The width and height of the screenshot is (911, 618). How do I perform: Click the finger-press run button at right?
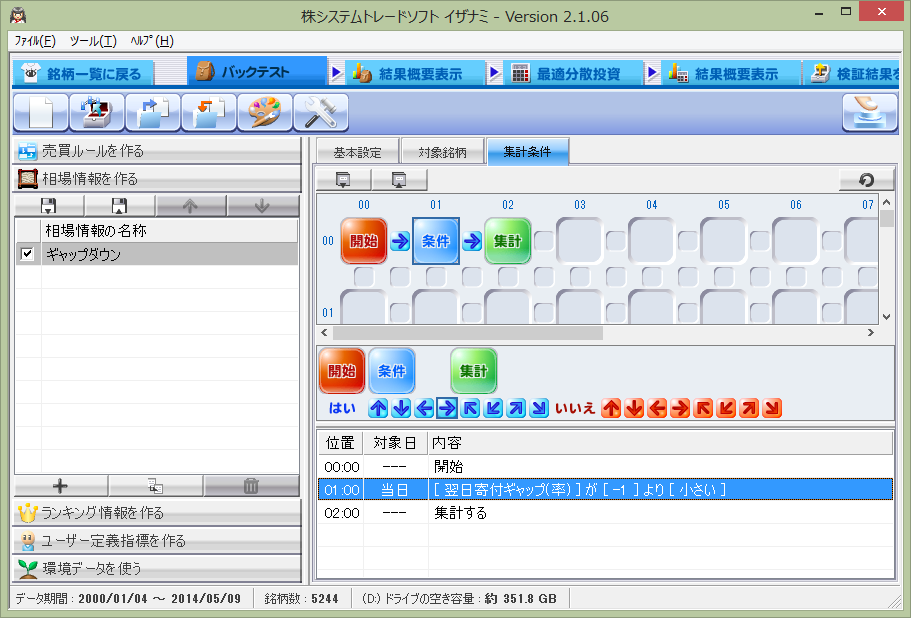click(x=870, y=112)
